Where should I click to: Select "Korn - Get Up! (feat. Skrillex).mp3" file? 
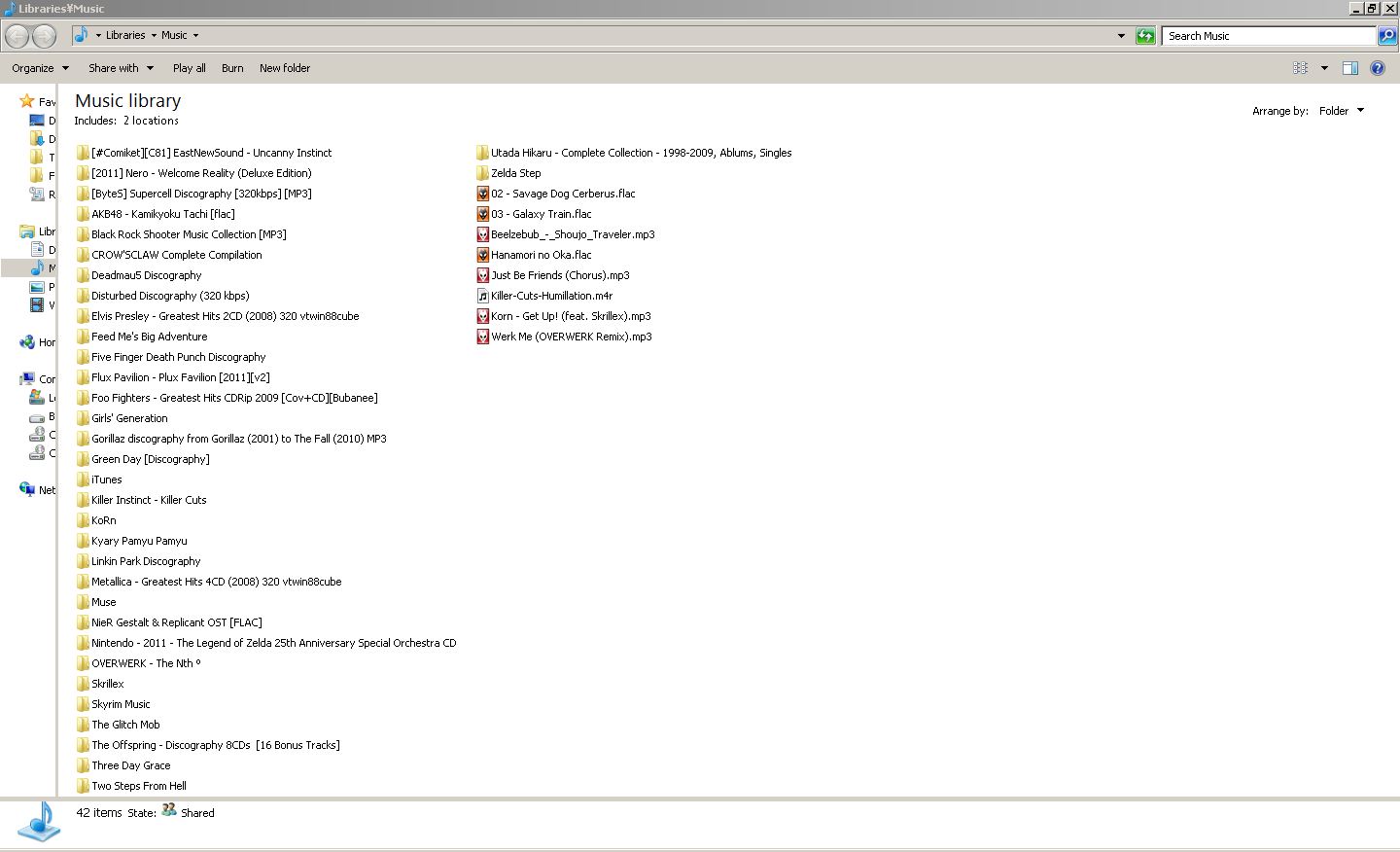click(564, 316)
